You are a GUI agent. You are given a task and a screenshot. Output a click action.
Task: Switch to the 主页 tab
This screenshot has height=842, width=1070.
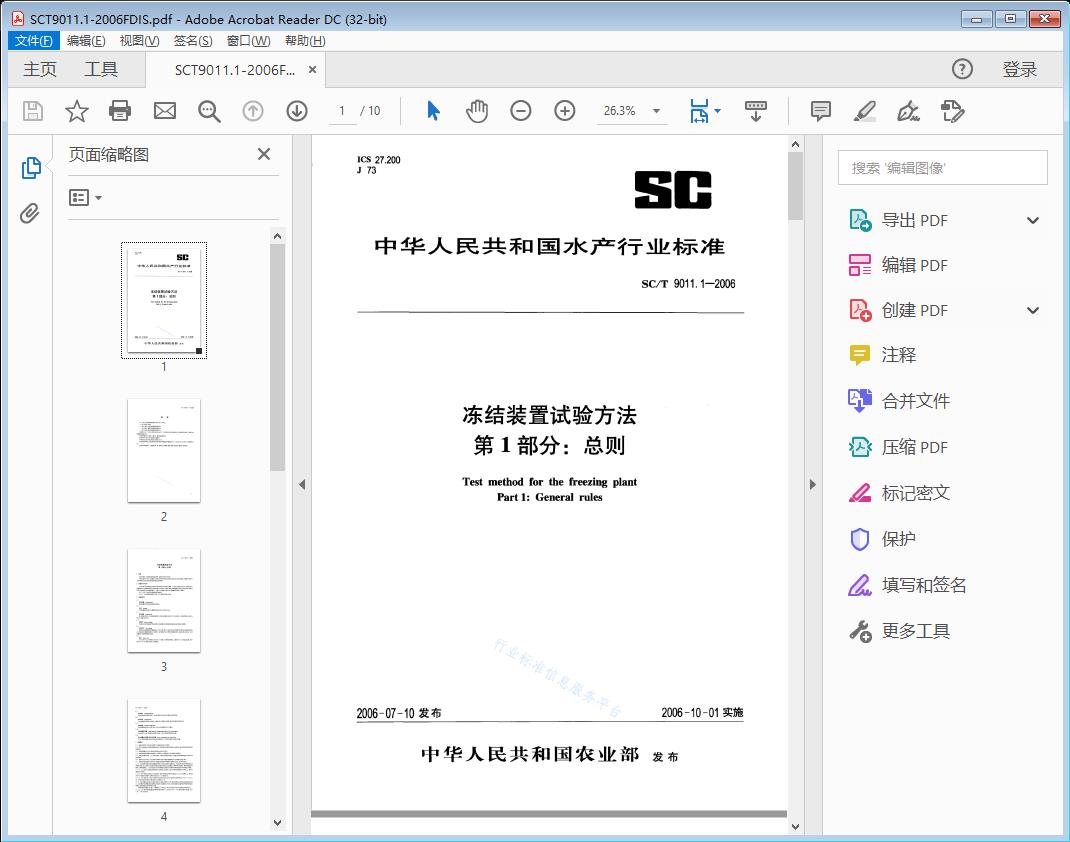click(x=40, y=69)
